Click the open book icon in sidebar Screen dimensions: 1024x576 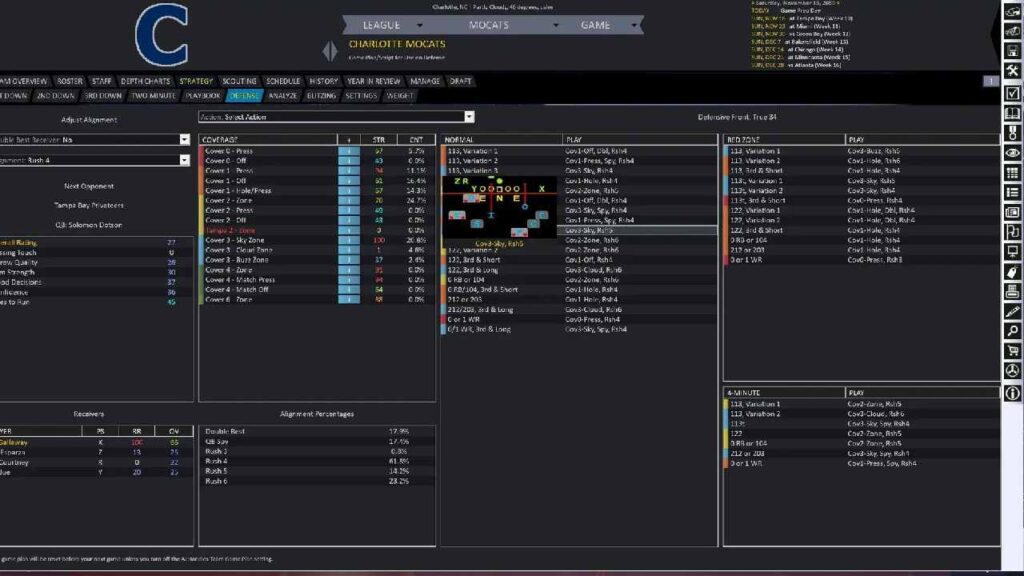click(x=1012, y=113)
